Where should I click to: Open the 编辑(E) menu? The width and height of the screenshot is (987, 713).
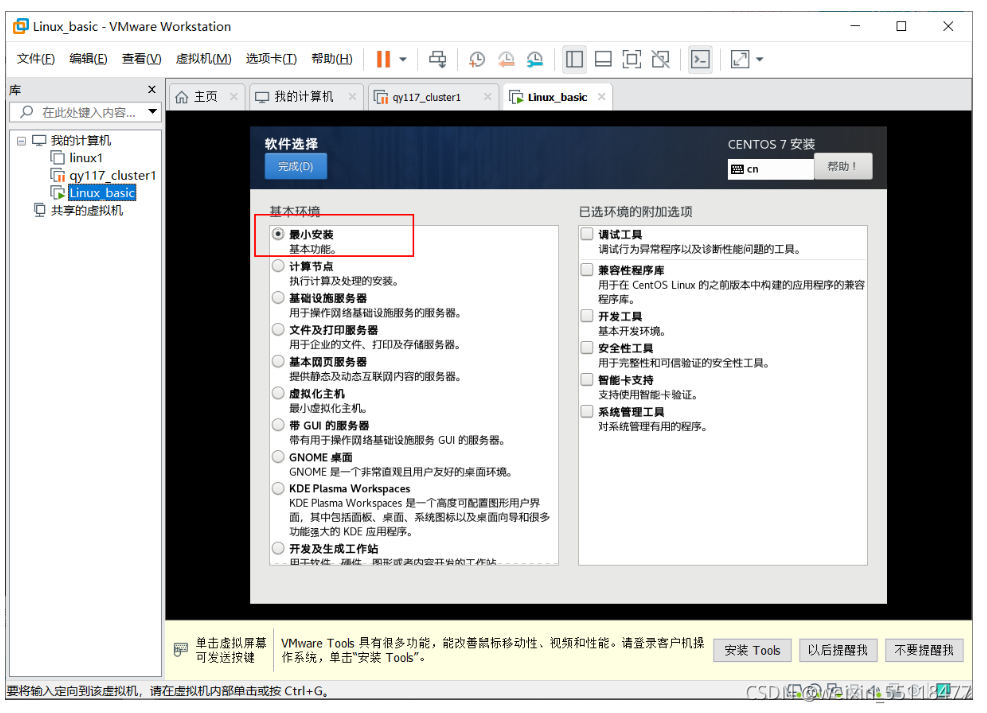coord(88,59)
